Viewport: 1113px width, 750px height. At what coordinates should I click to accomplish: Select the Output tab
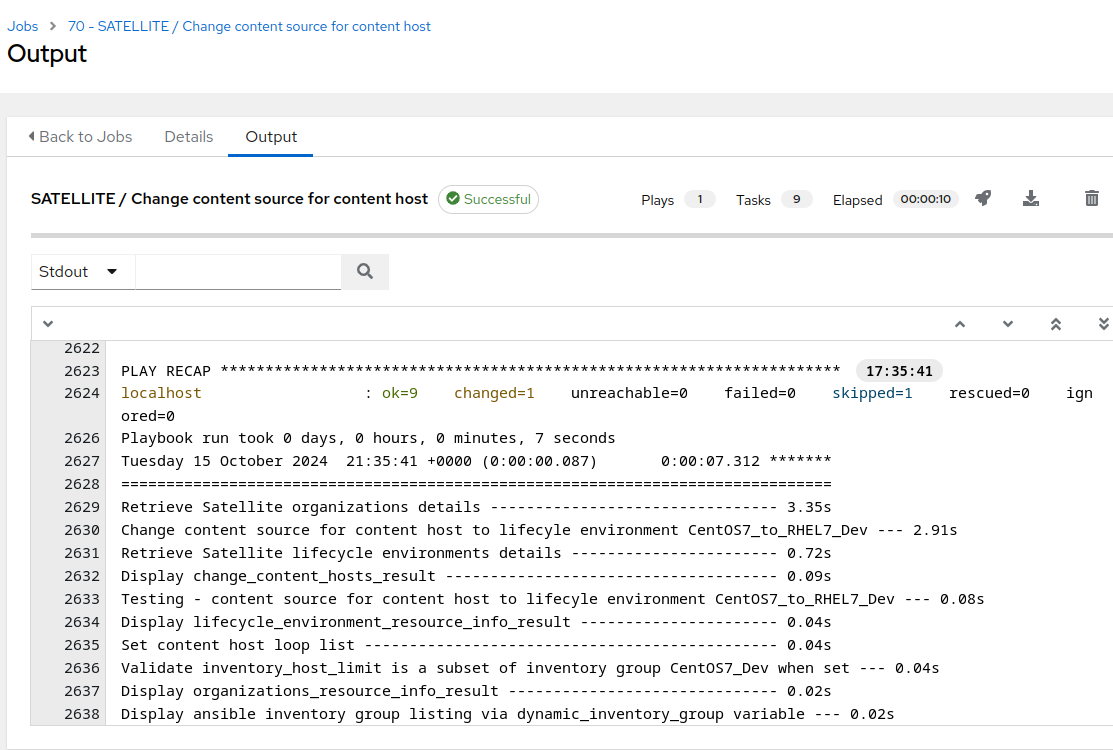(270, 137)
